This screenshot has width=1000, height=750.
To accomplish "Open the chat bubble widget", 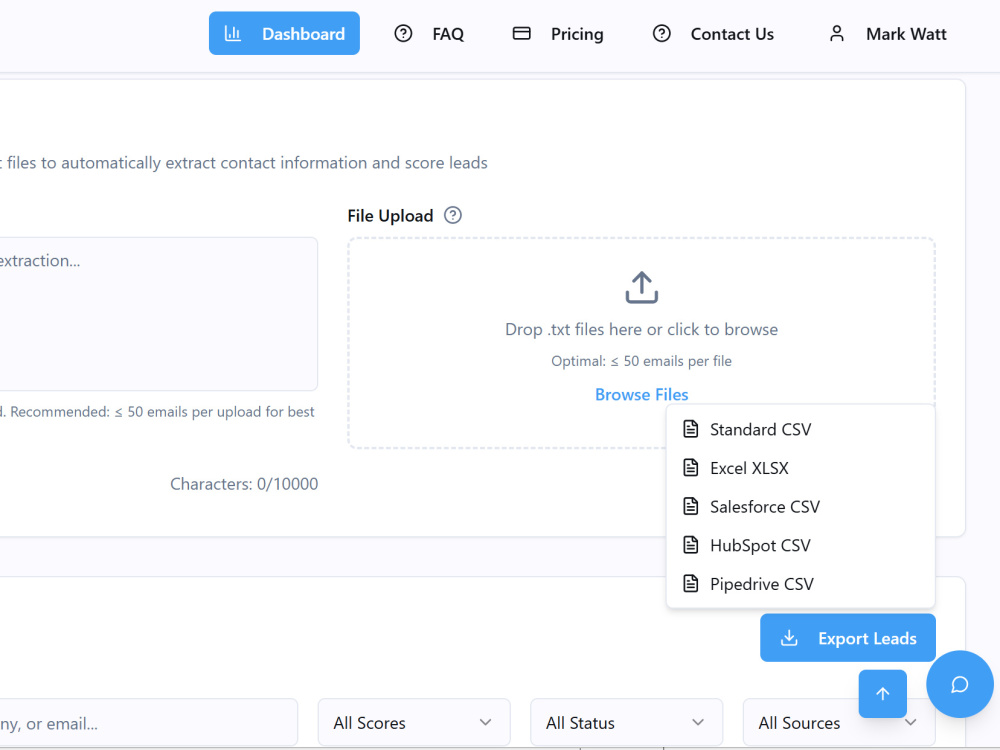I will (x=960, y=684).
